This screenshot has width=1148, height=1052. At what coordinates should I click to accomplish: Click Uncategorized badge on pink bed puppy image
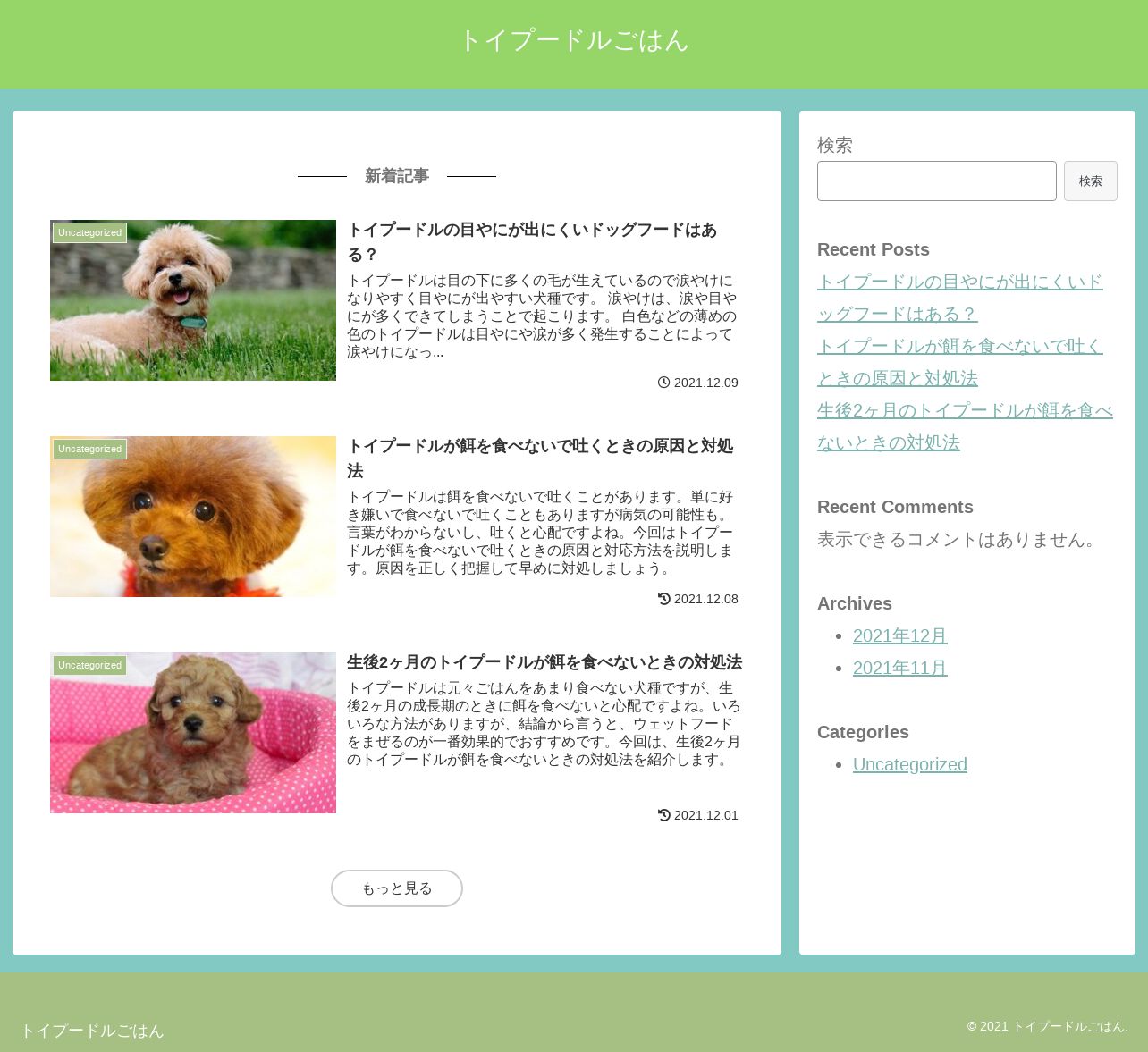89,665
